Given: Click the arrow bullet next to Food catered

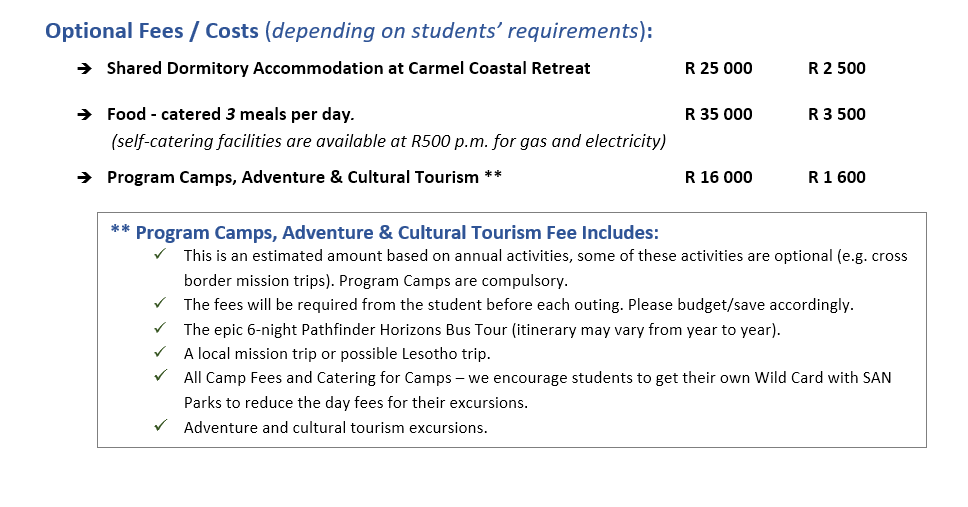Looking at the screenshot, I should click(84, 115).
